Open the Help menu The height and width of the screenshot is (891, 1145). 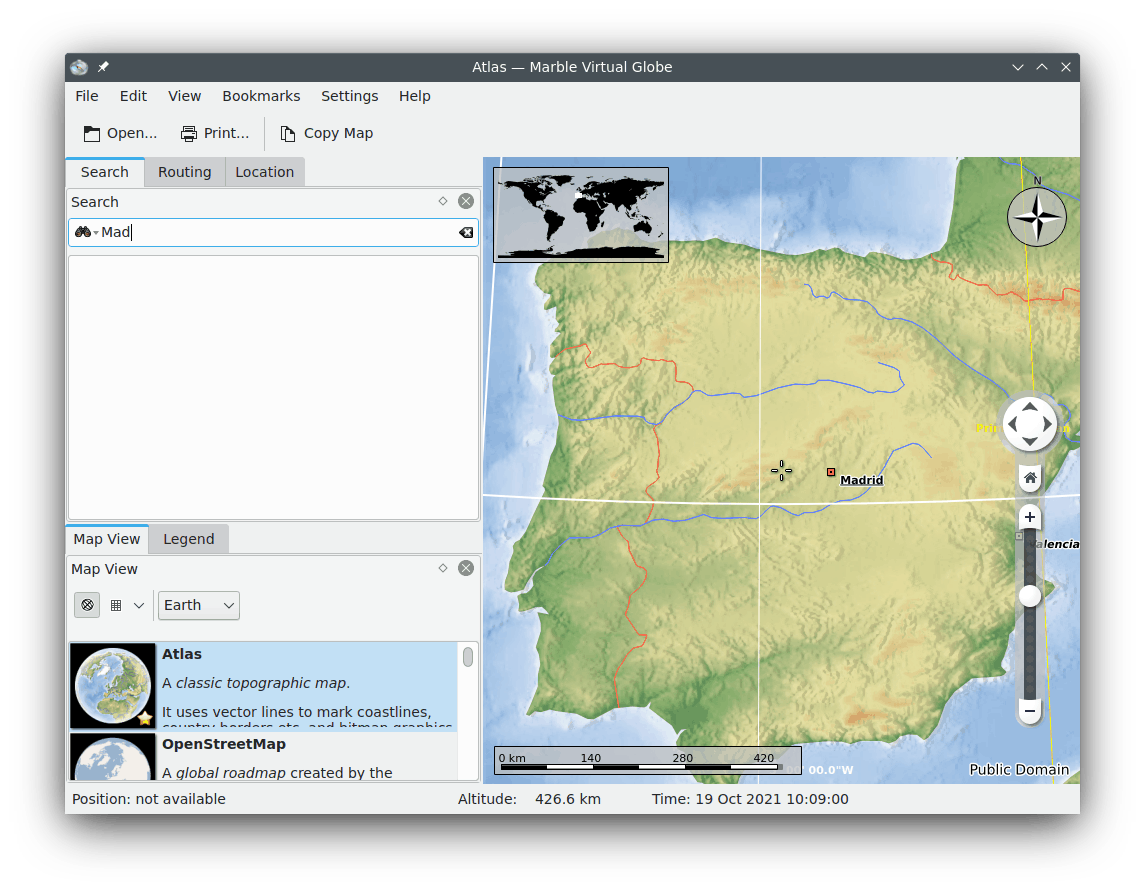[414, 96]
